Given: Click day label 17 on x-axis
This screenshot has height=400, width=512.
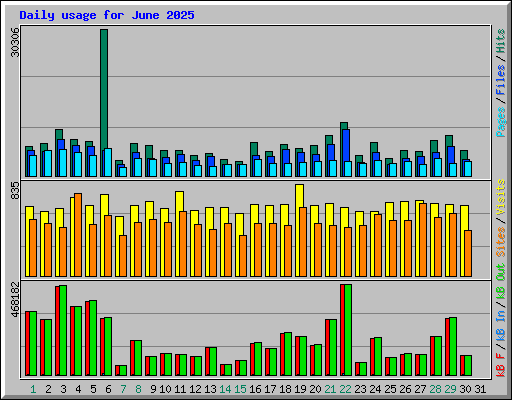Looking at the screenshot, I should pyautogui.click(x=270, y=389).
